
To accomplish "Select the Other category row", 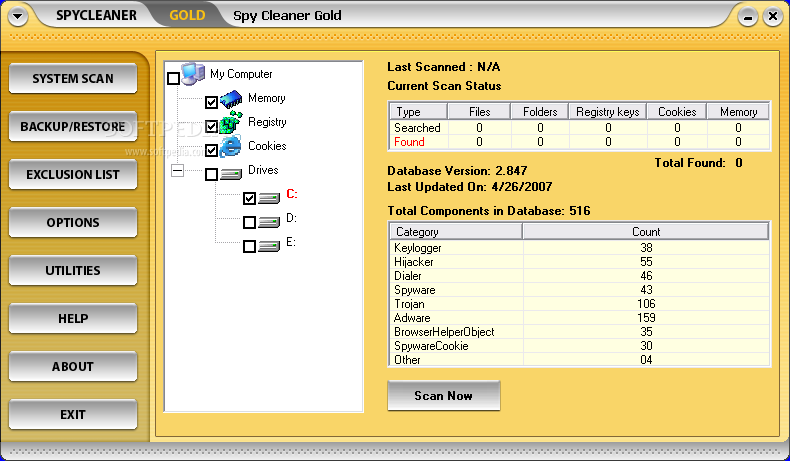I will [579, 360].
